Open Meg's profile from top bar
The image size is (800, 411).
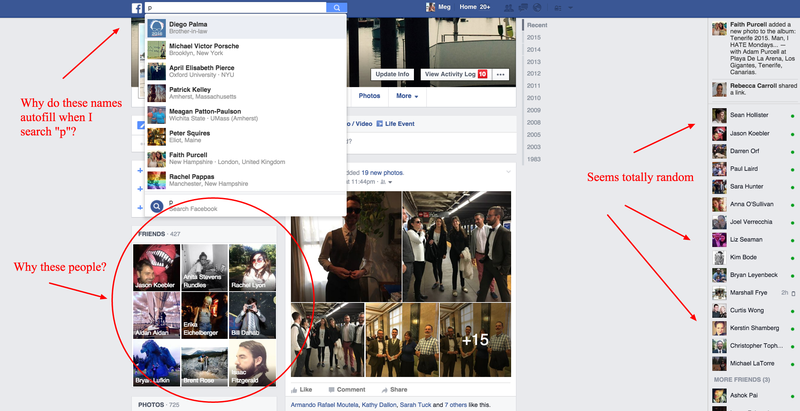[444, 7]
